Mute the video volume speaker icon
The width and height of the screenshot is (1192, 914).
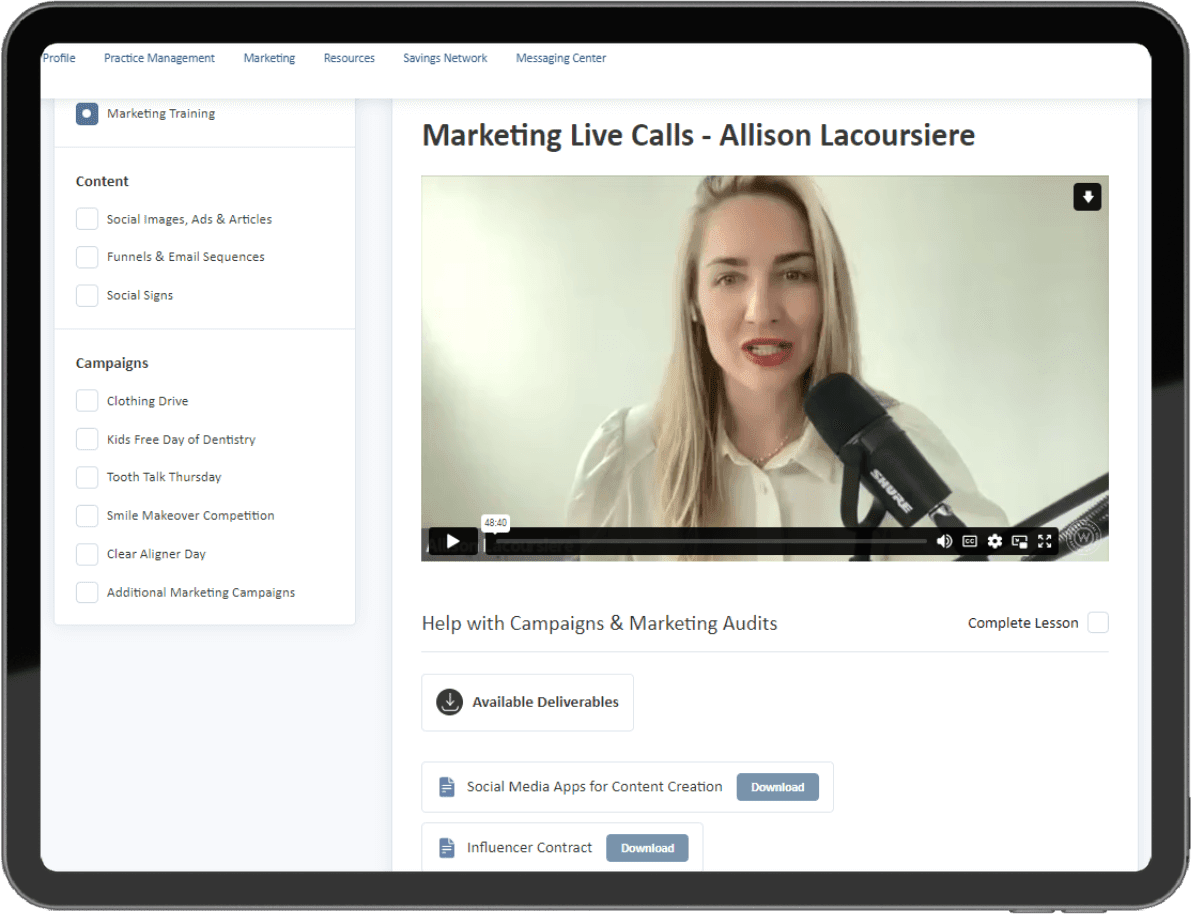pyautogui.click(x=944, y=541)
